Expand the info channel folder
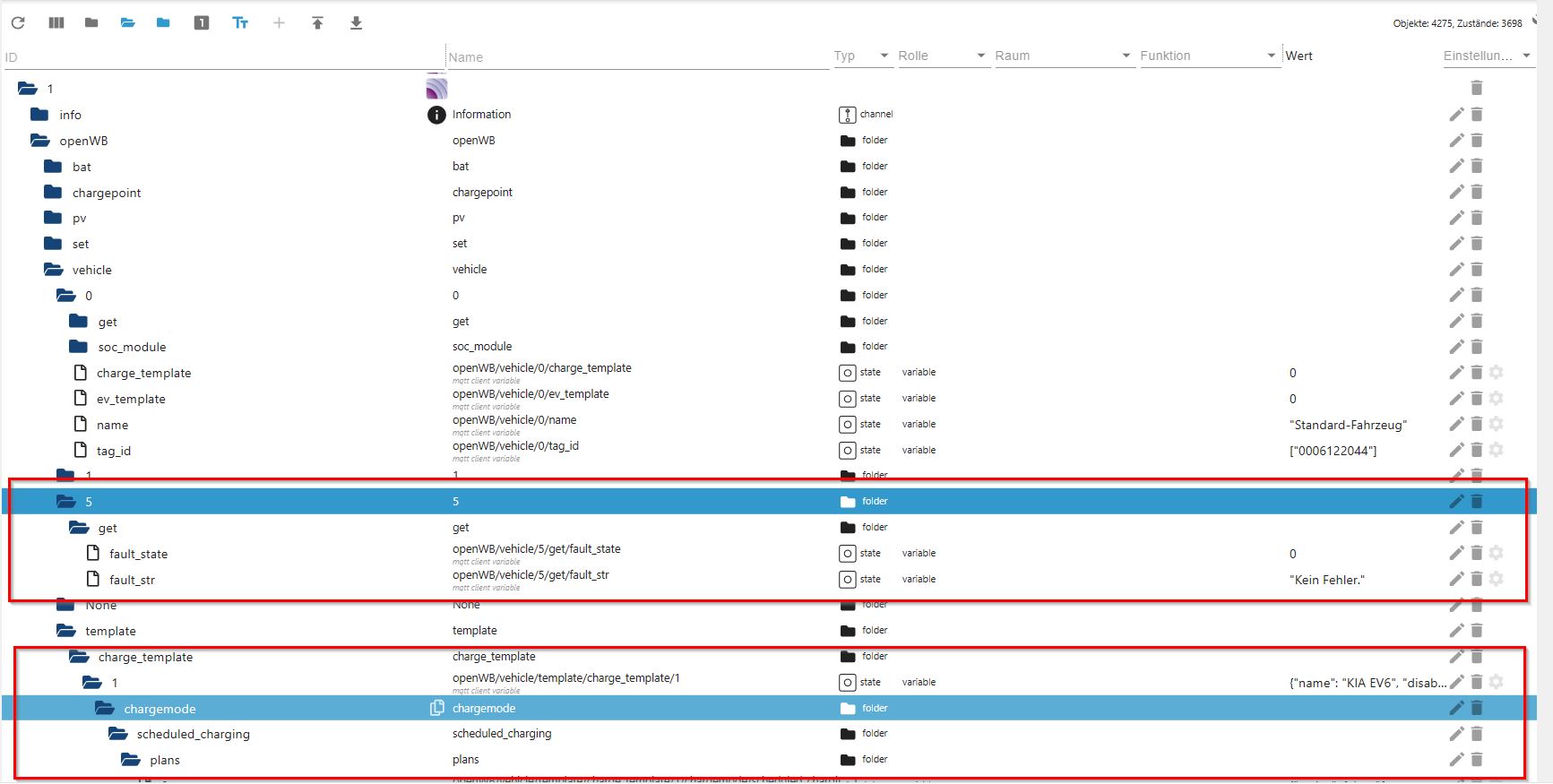Viewport: 1553px width, 784px height. click(x=39, y=115)
